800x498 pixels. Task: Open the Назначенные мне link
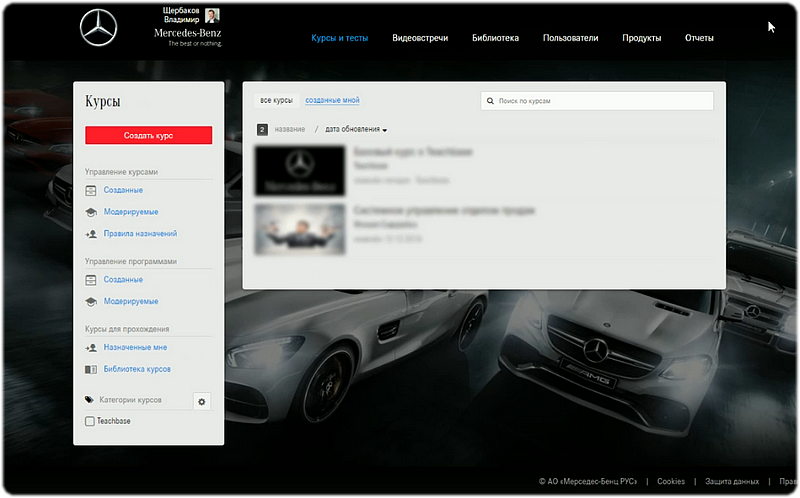(135, 347)
